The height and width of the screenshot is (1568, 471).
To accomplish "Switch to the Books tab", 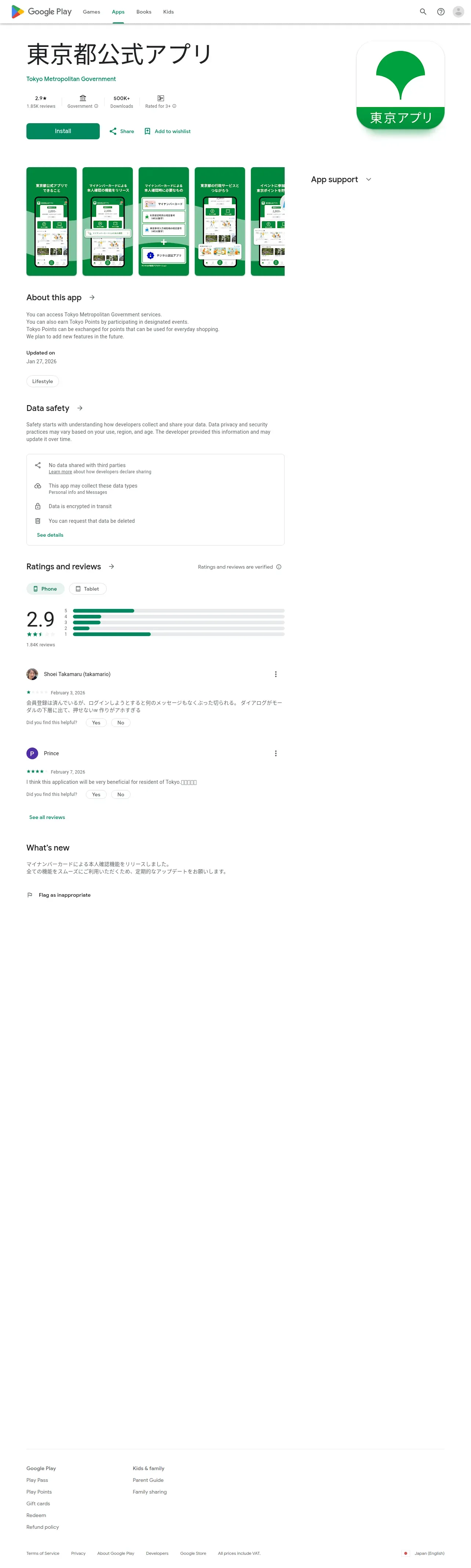I will tap(144, 12).
